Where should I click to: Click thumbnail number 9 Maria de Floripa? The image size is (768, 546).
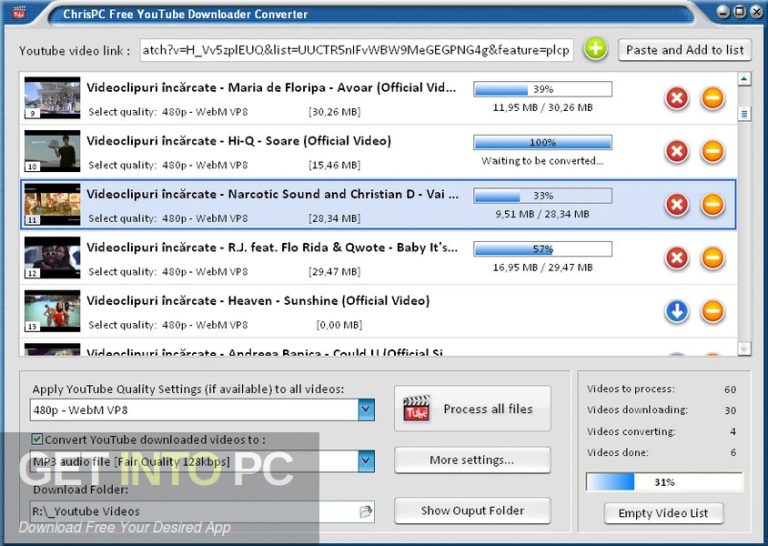(52, 97)
